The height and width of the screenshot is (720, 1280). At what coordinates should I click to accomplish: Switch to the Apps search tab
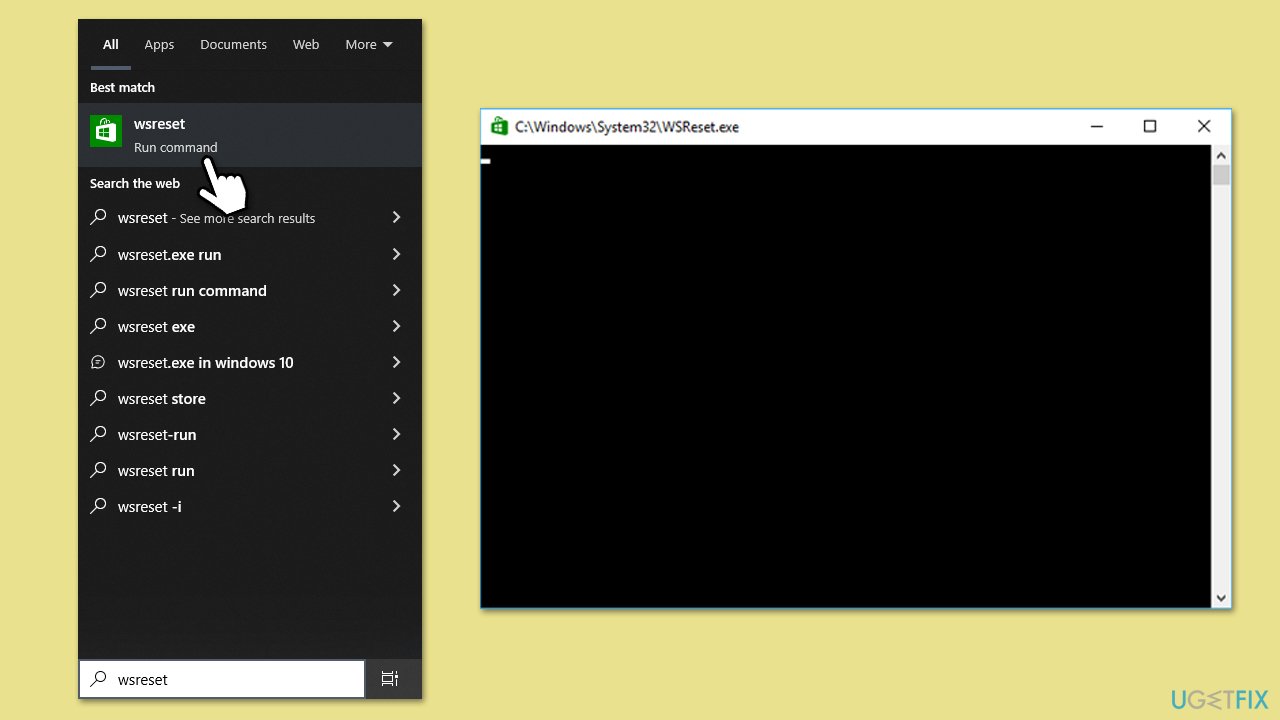(159, 44)
